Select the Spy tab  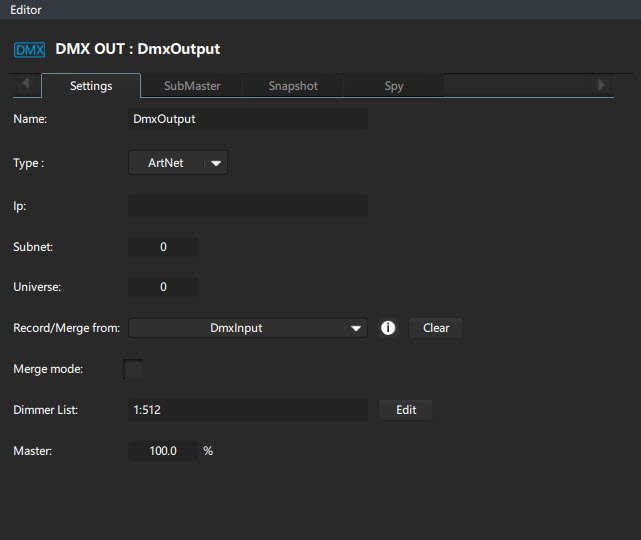[x=394, y=86]
